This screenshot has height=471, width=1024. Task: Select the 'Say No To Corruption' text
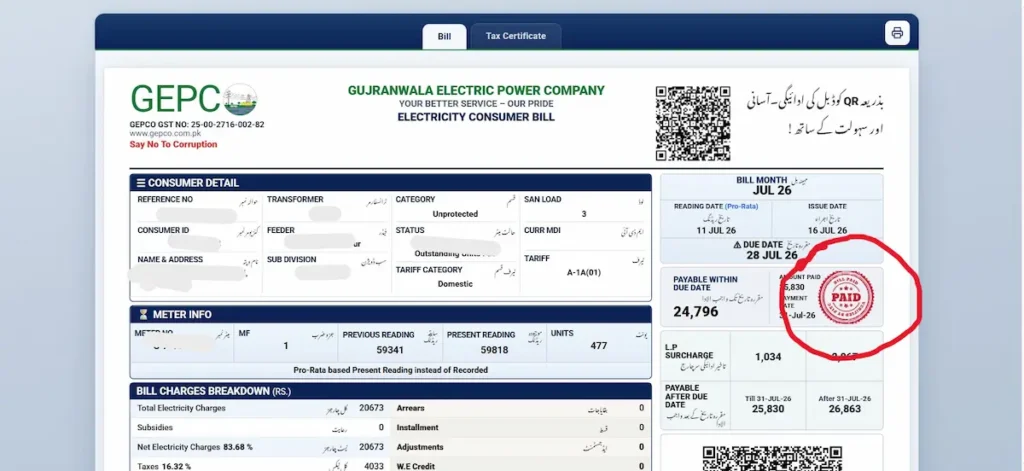tap(173, 144)
